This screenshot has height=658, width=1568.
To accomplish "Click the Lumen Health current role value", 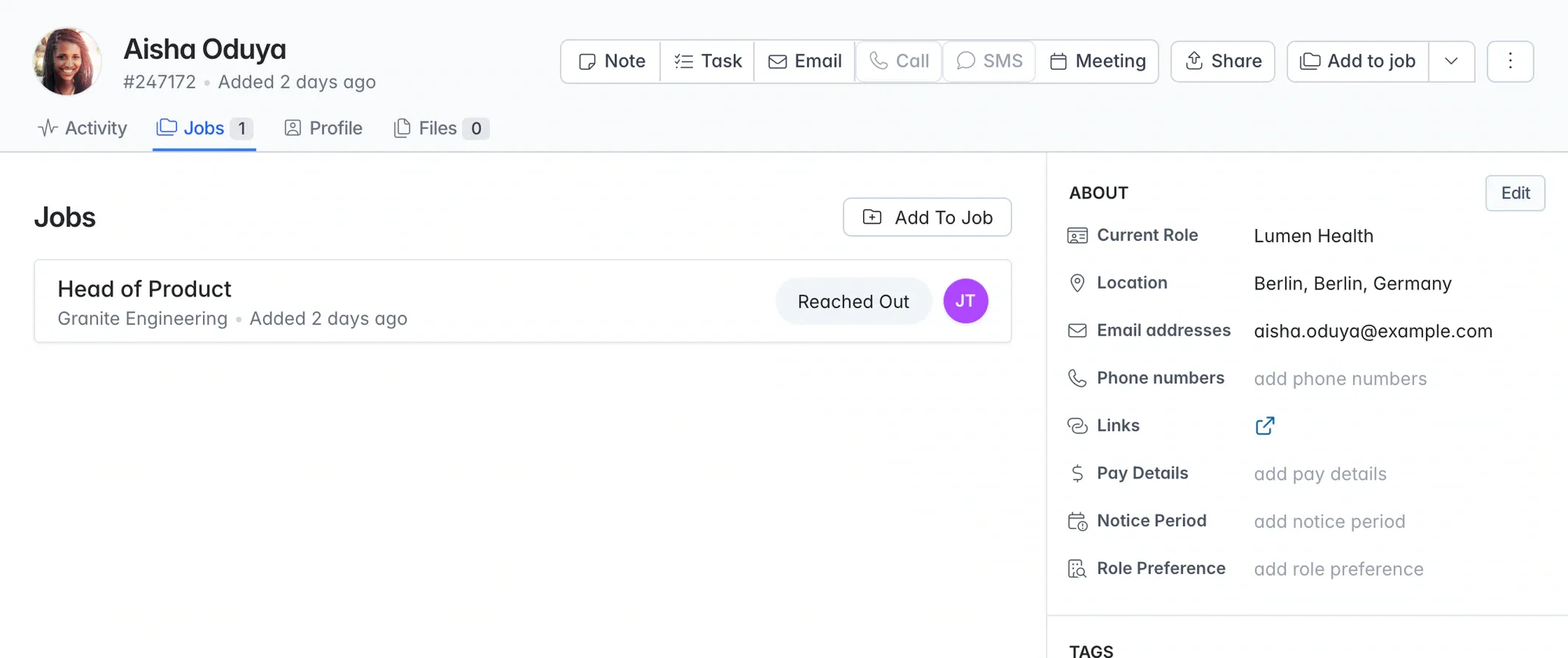I will (1313, 236).
